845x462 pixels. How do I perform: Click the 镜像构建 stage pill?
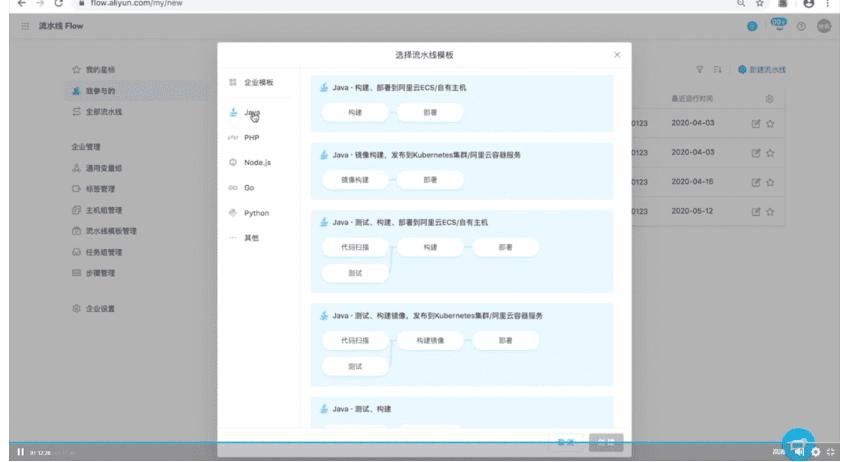[355, 180]
